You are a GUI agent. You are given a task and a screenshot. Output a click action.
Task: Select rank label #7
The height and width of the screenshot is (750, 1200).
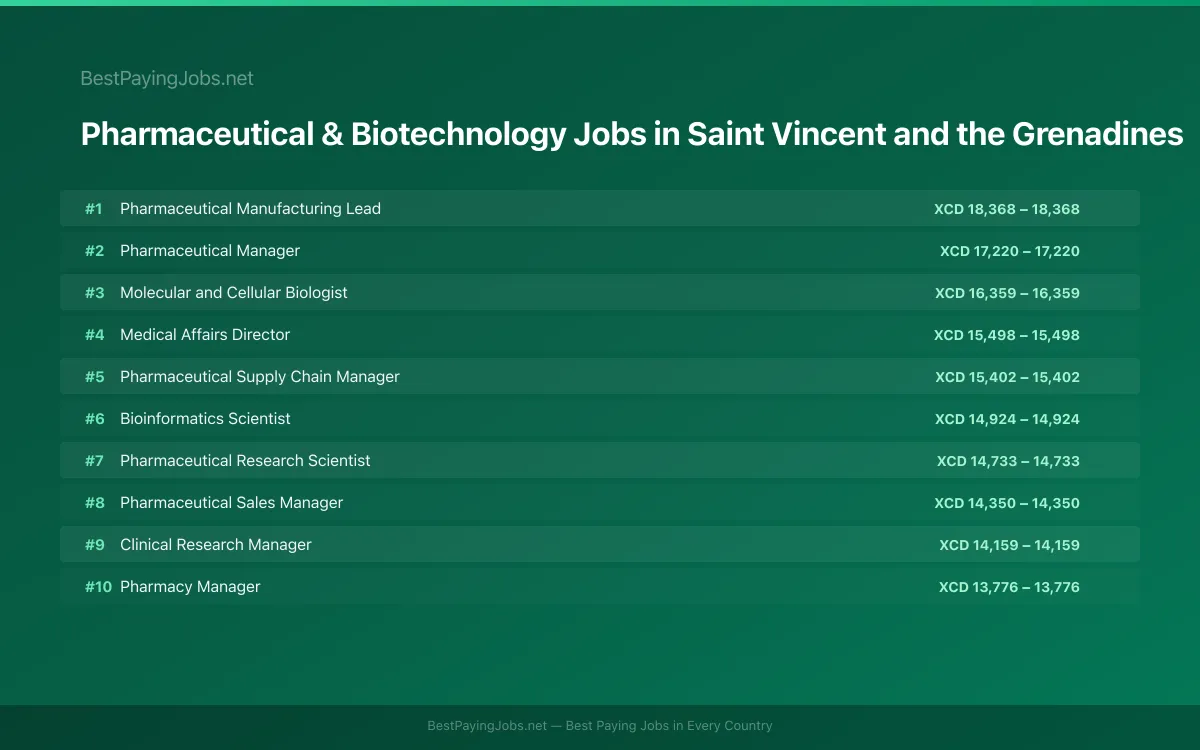click(x=94, y=461)
